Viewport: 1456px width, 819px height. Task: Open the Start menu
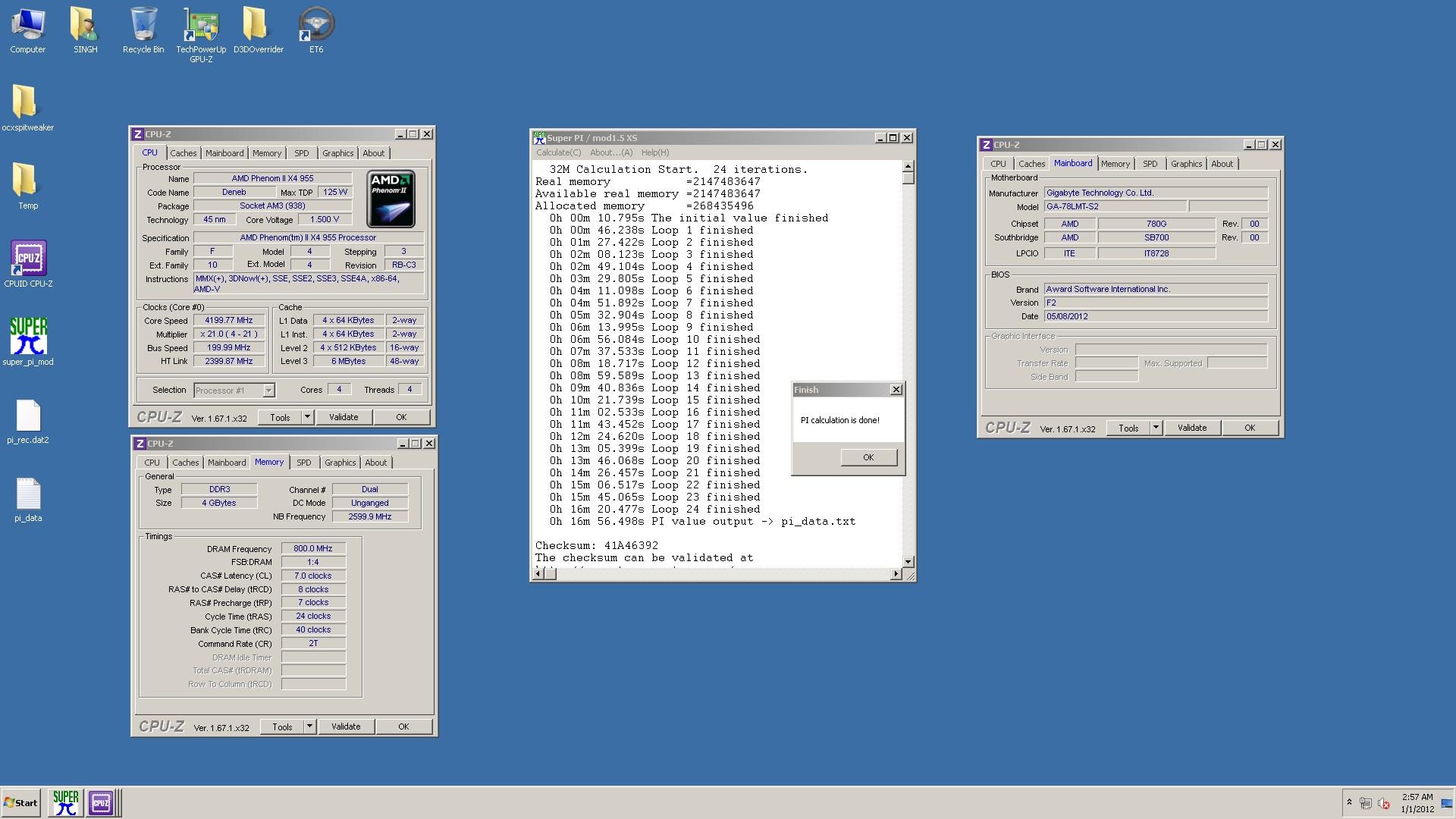20,802
